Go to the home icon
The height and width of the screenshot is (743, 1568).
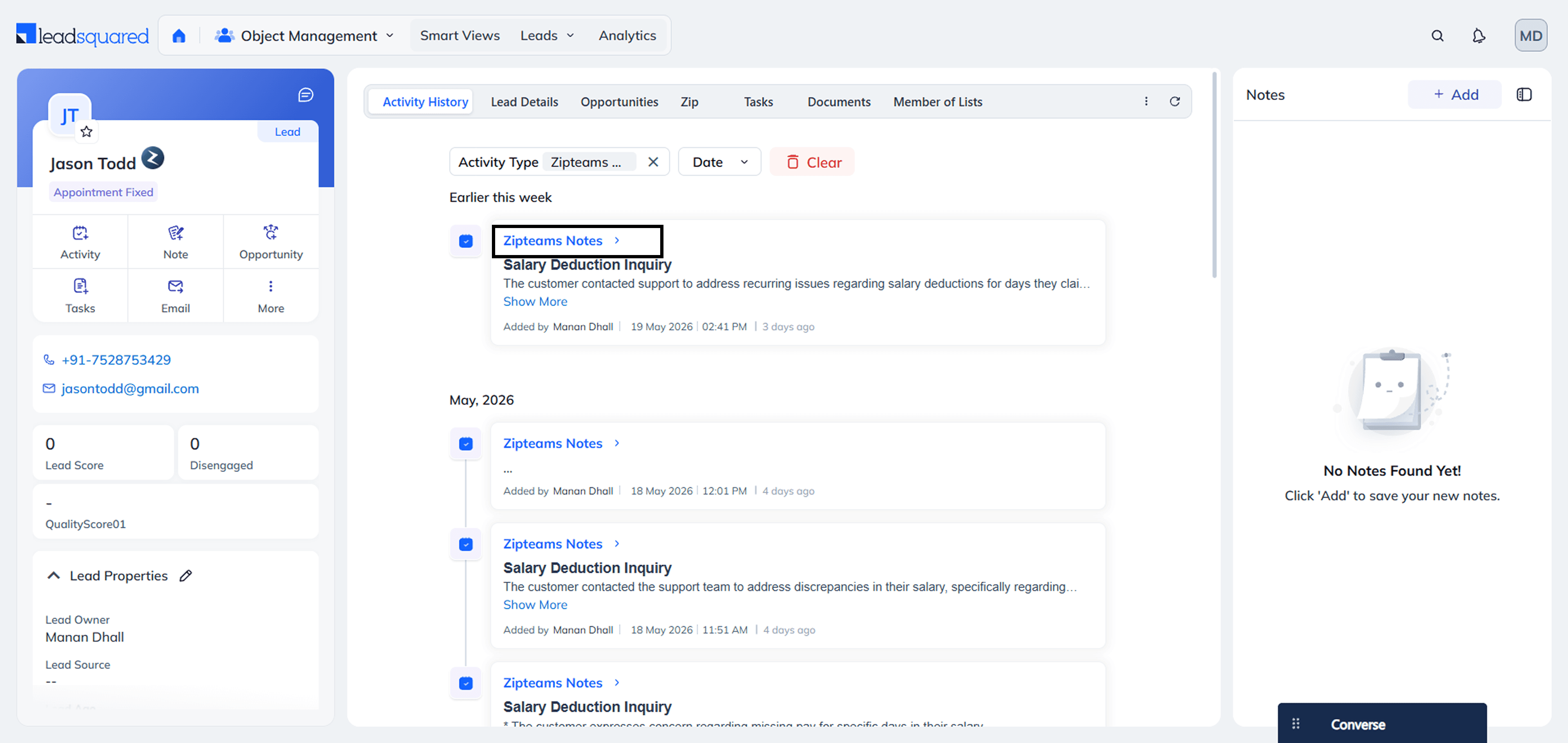tap(179, 36)
